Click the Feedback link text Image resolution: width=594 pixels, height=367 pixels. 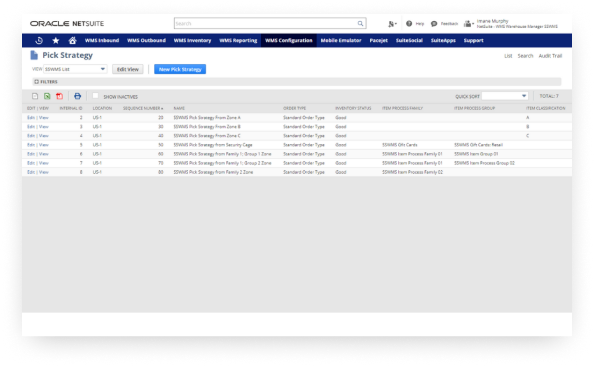[449, 24]
